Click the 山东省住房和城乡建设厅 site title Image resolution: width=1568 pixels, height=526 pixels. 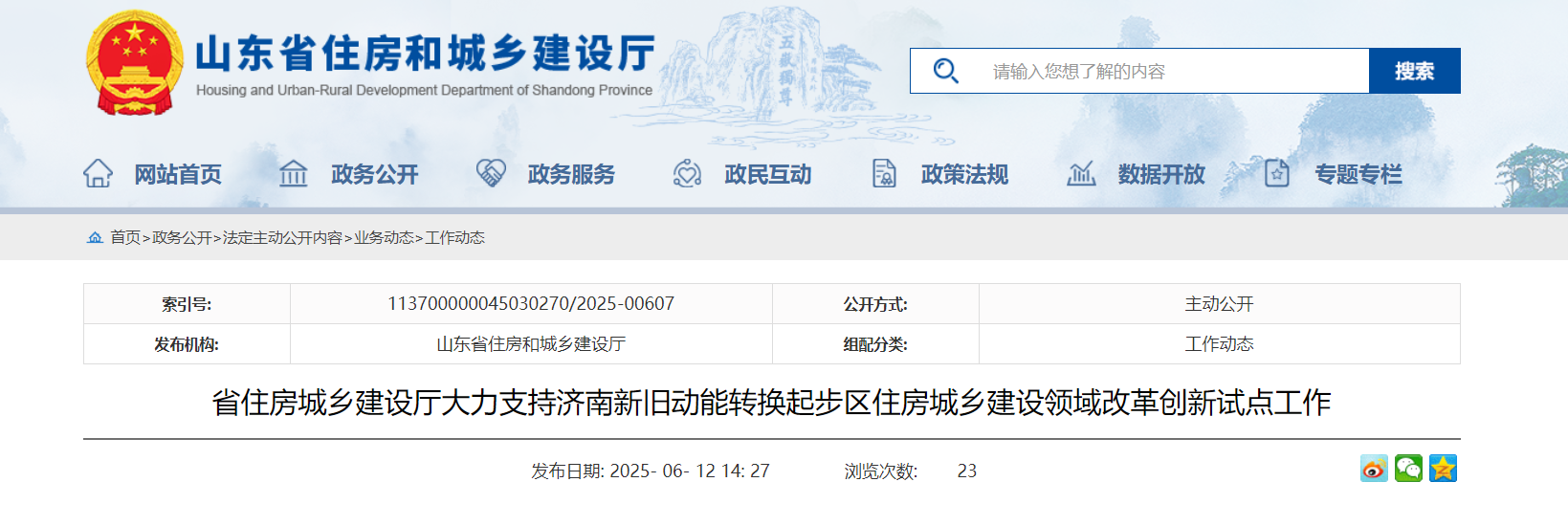(425, 55)
